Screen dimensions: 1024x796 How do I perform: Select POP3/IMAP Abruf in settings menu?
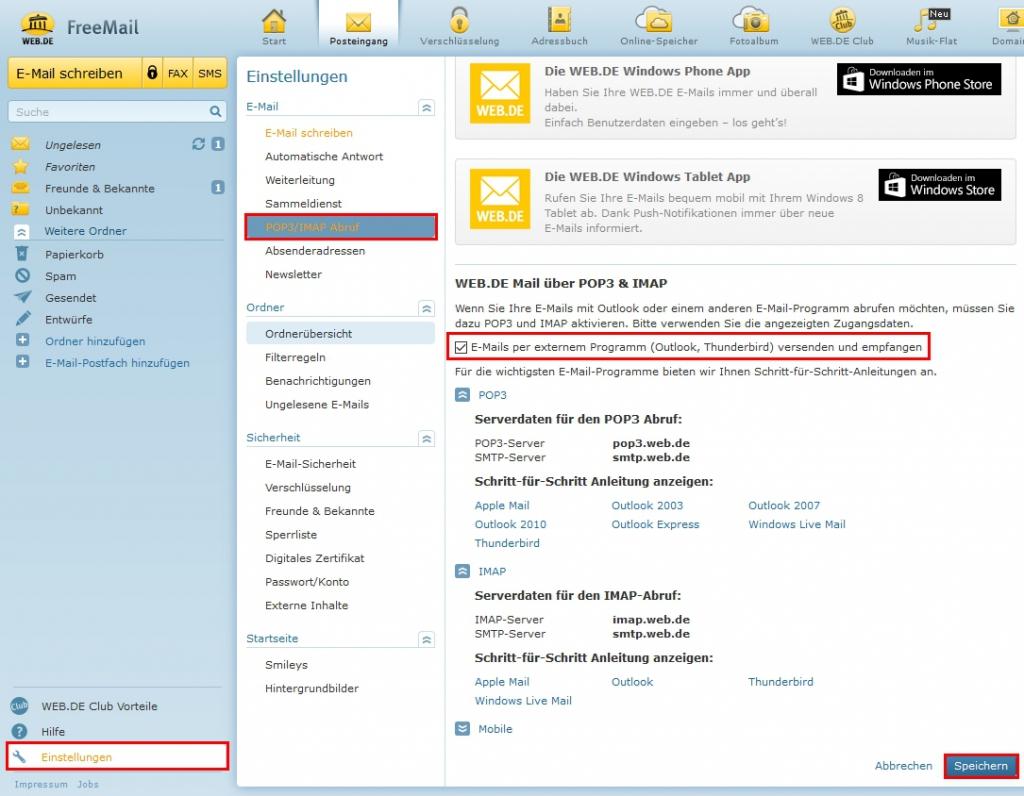(x=341, y=227)
